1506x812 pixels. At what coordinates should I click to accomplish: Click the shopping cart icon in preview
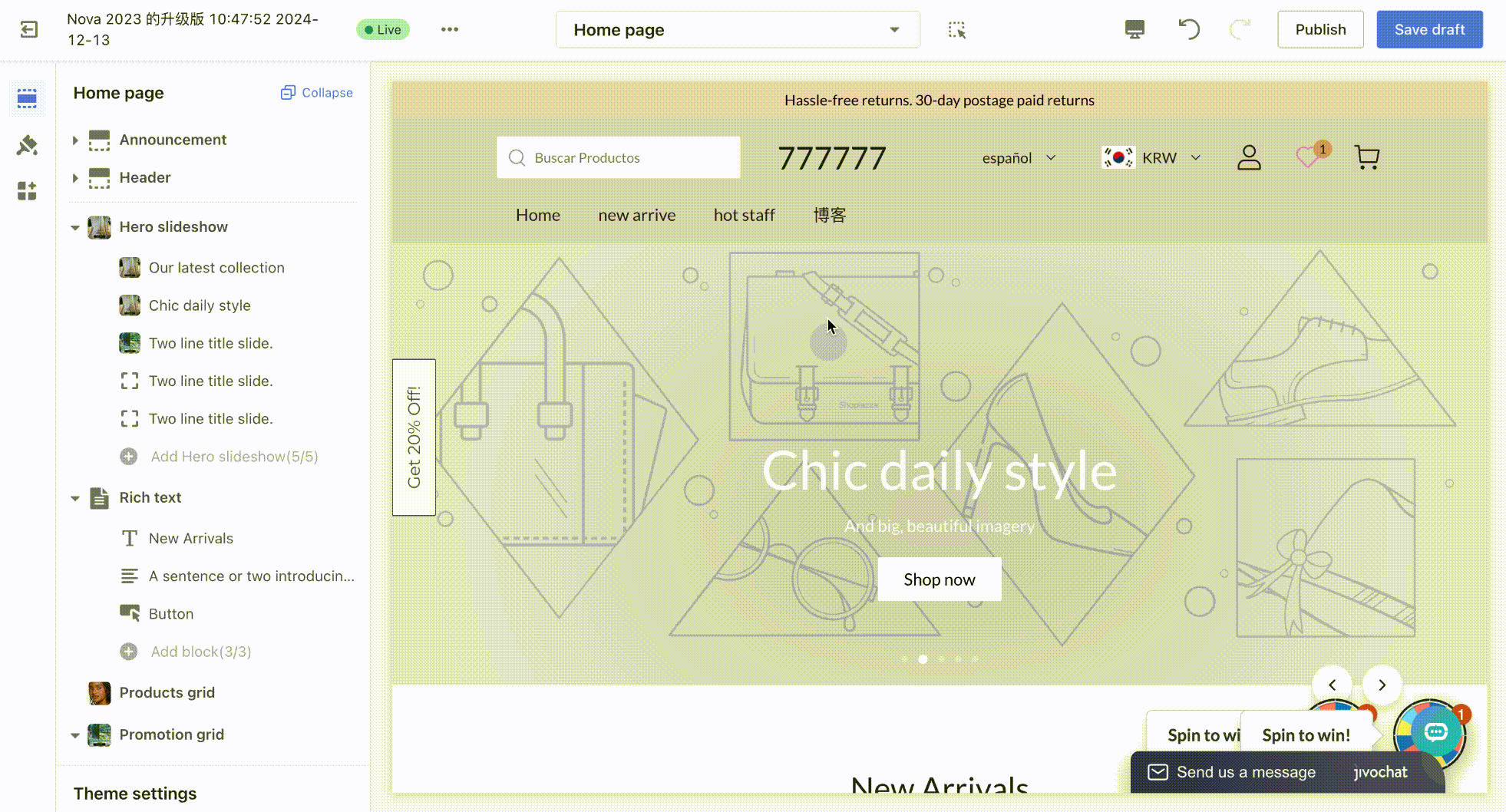(x=1366, y=157)
